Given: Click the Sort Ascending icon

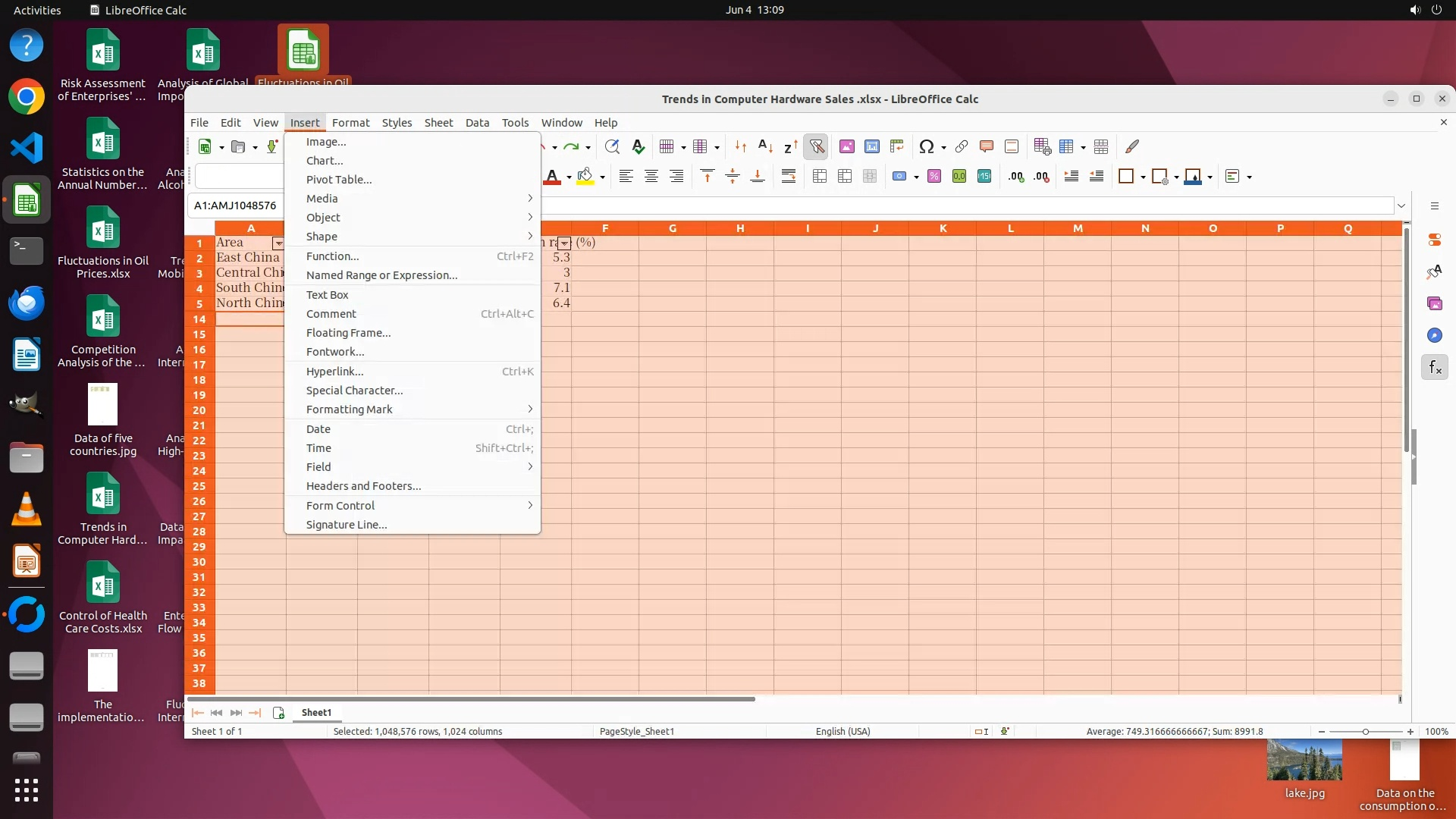Looking at the screenshot, I should pos(766,147).
